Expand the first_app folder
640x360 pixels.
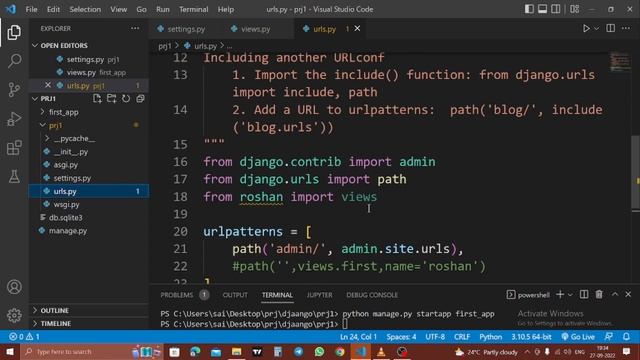tap(89, 112)
